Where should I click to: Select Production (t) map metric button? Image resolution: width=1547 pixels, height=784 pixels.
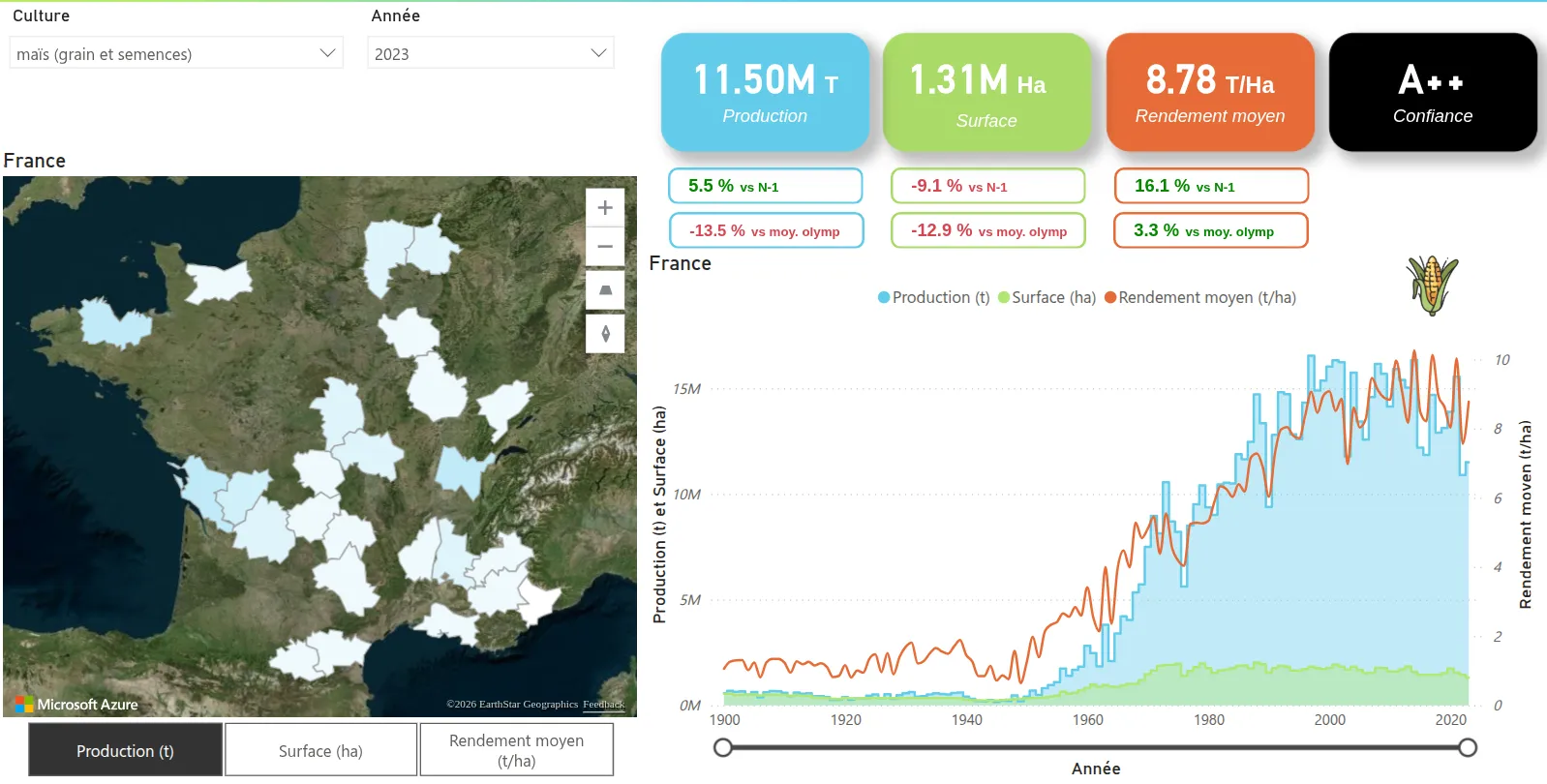[126, 750]
